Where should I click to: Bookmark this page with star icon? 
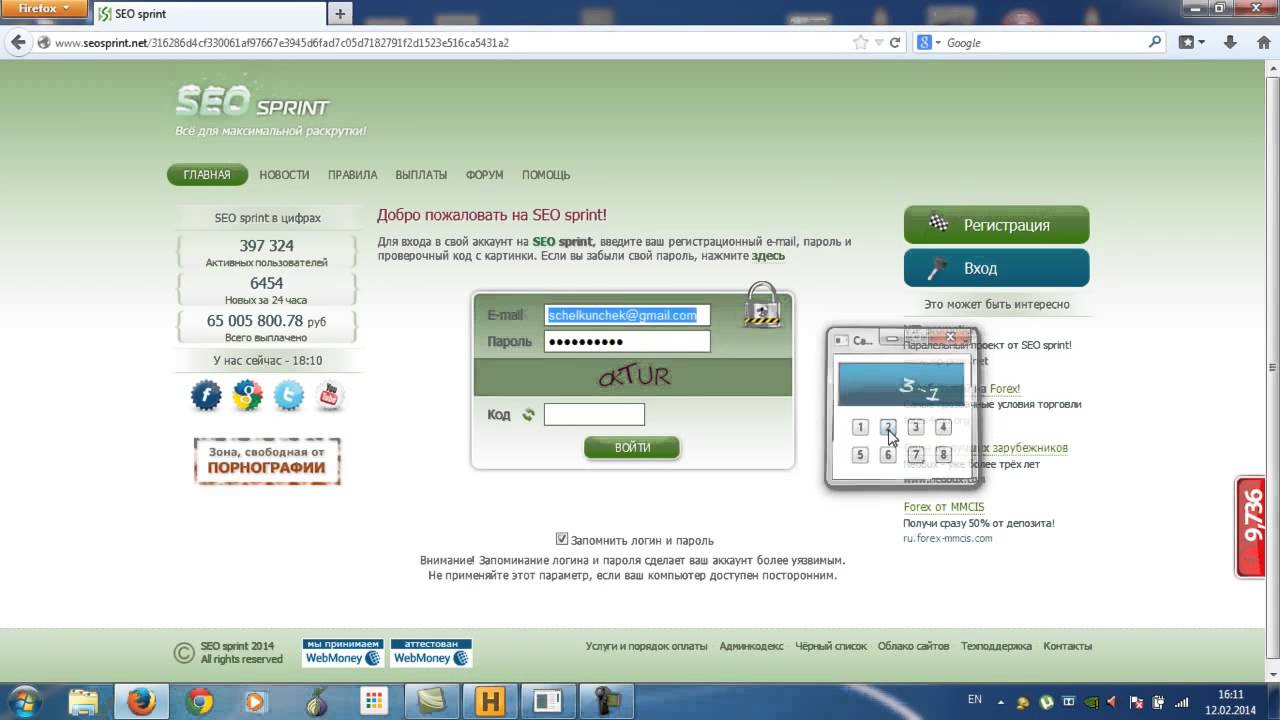860,43
